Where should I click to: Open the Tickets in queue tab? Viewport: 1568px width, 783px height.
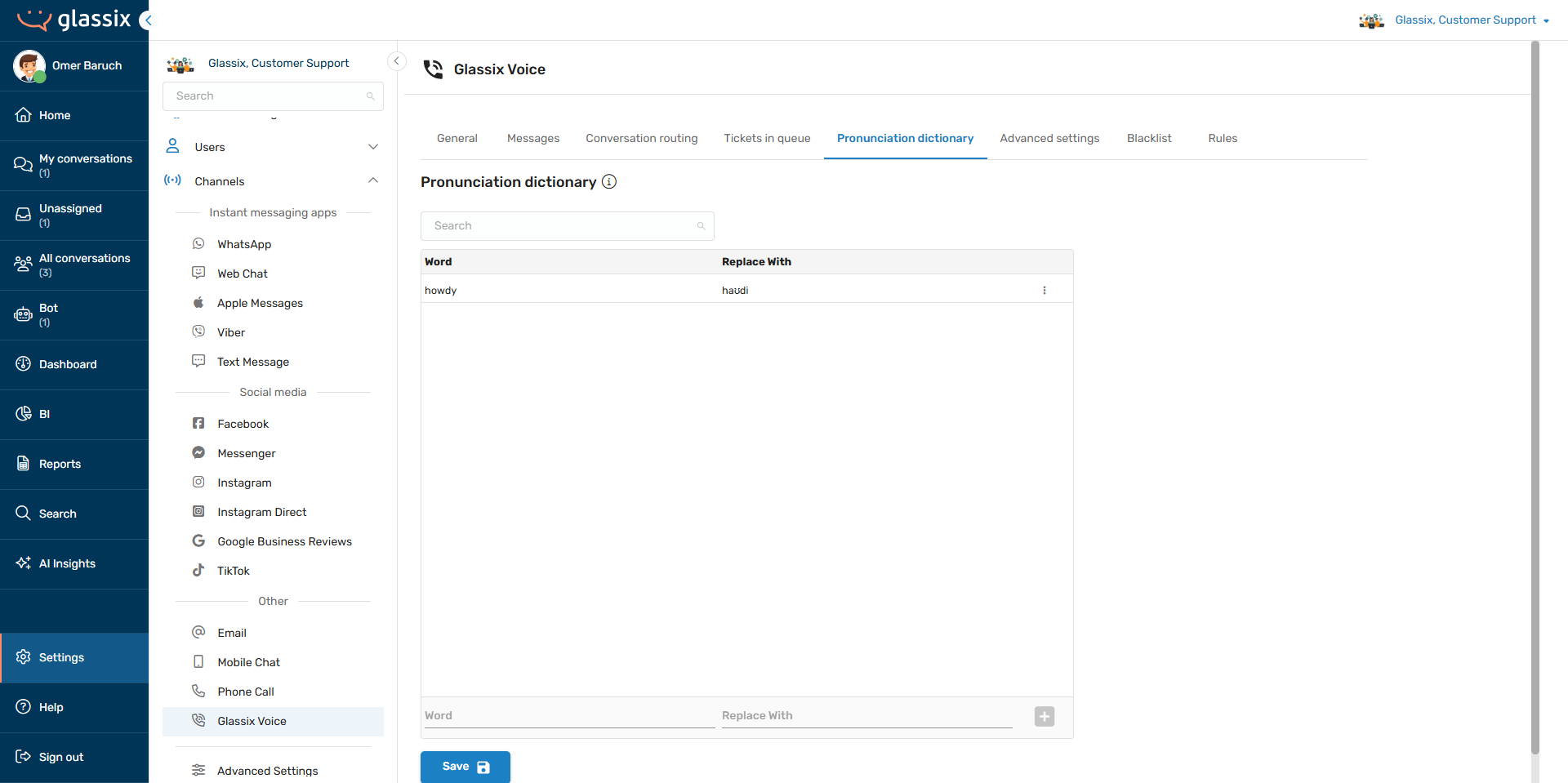767,139
